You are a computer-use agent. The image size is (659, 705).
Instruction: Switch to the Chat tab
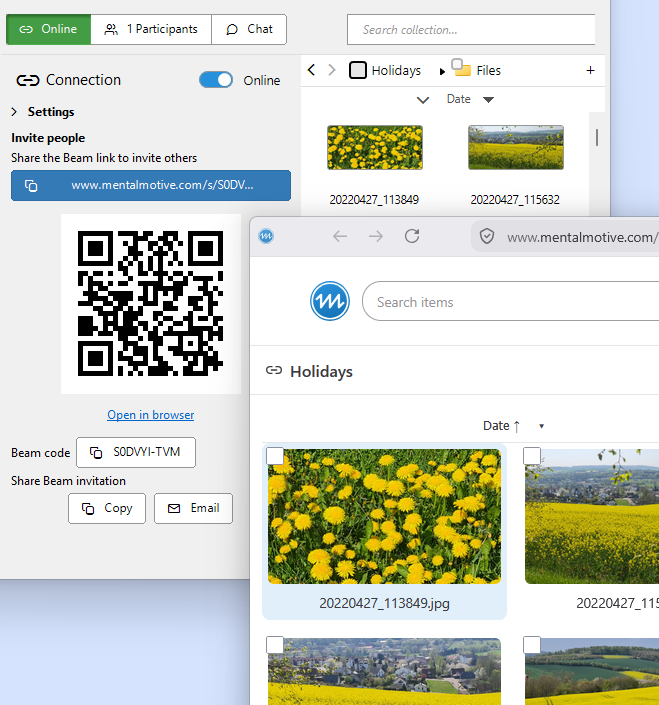[249, 29]
